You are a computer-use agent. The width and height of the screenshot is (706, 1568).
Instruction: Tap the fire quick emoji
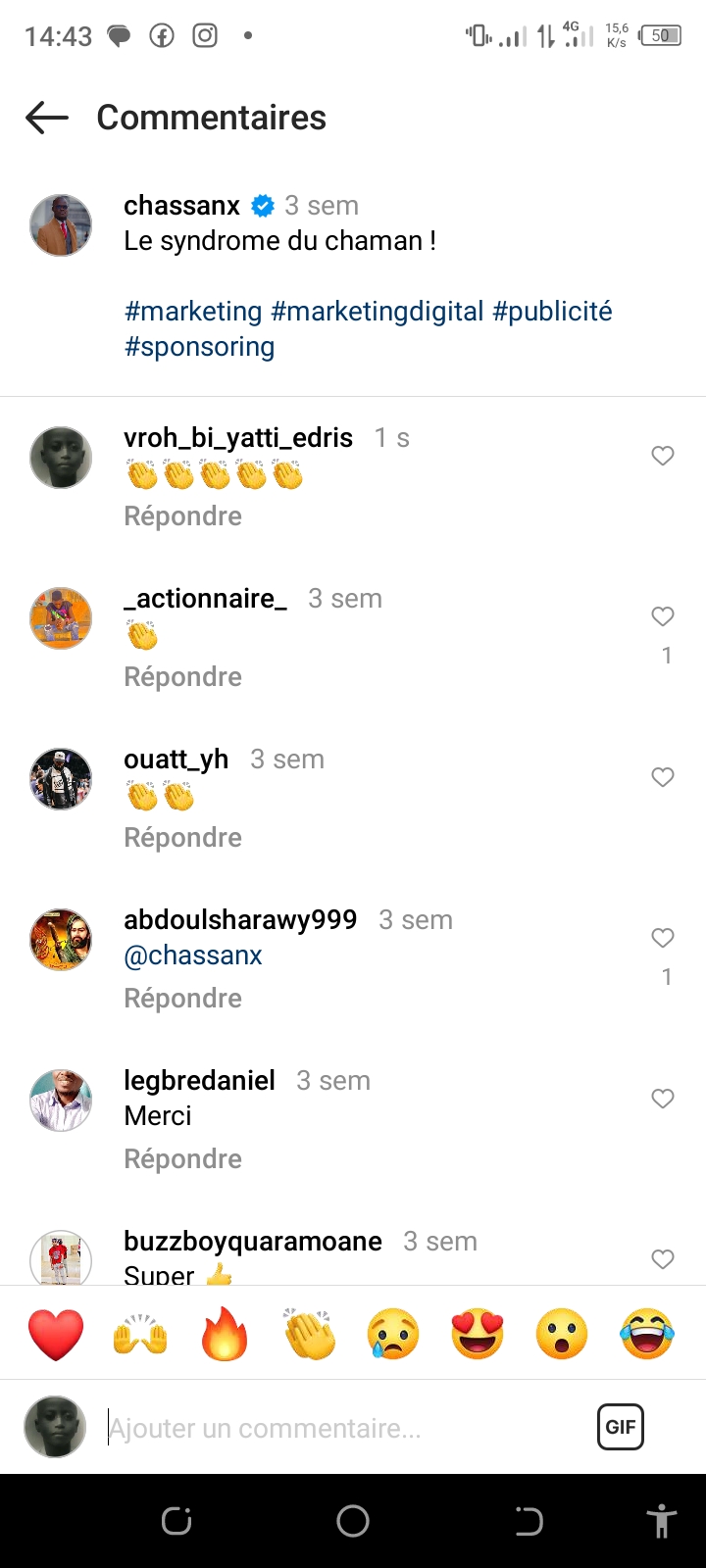tap(225, 1334)
